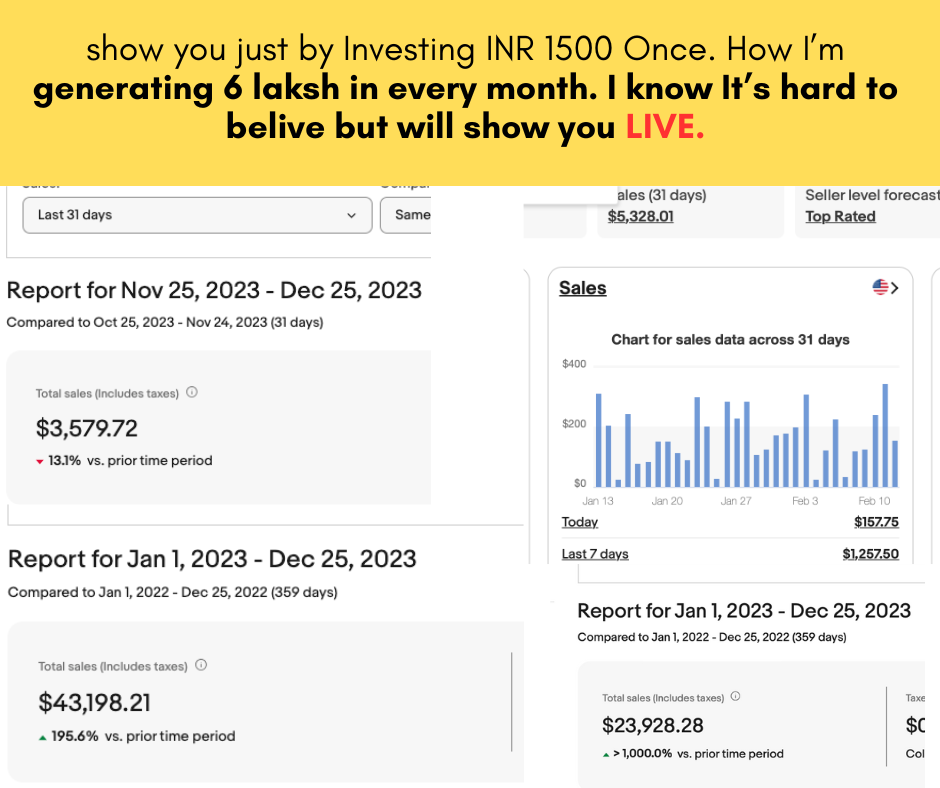This screenshot has width=940, height=788.
Task: Click the first chart bar at Jan 13
Action: [598, 440]
